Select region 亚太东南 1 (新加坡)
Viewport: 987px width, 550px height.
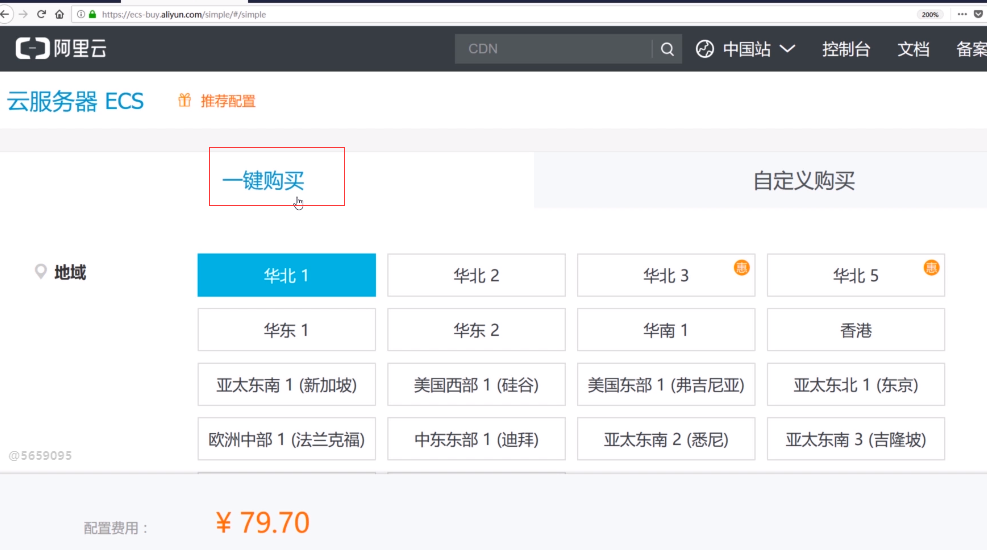click(x=286, y=384)
